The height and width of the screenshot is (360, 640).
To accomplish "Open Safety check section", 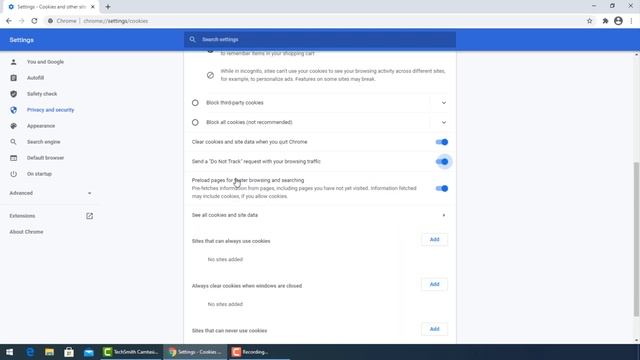I will [42, 94].
